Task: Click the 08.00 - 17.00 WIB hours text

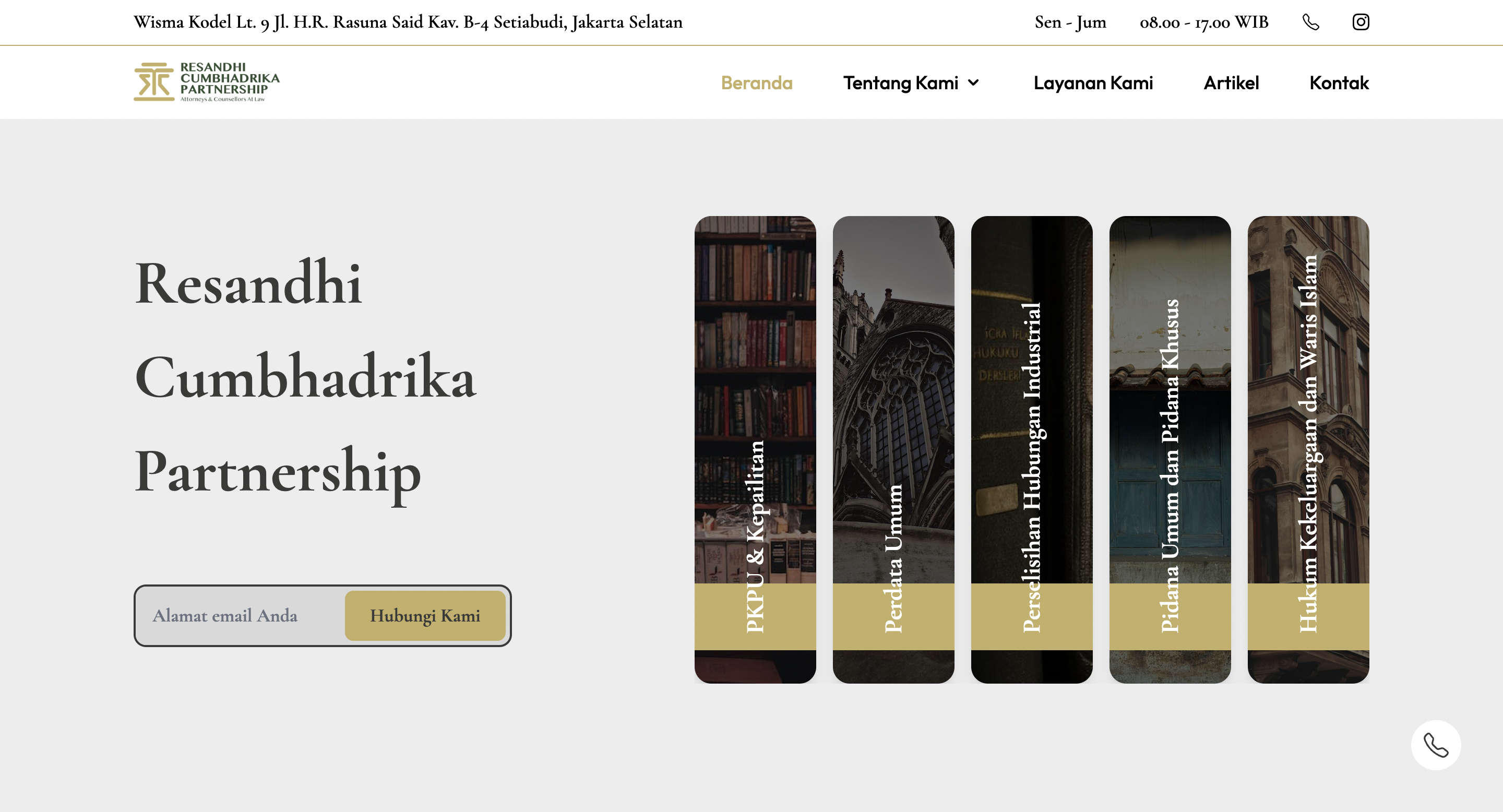Action: click(1204, 22)
